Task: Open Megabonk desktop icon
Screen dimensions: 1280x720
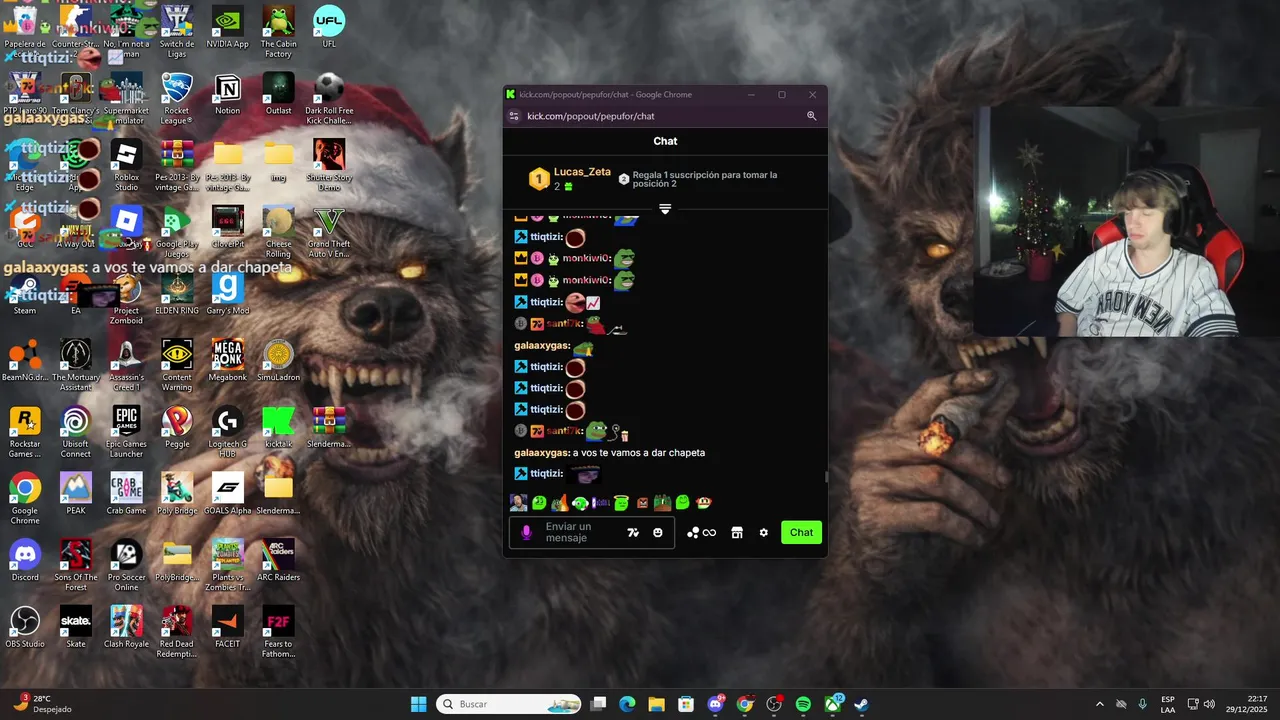Action: [228, 361]
